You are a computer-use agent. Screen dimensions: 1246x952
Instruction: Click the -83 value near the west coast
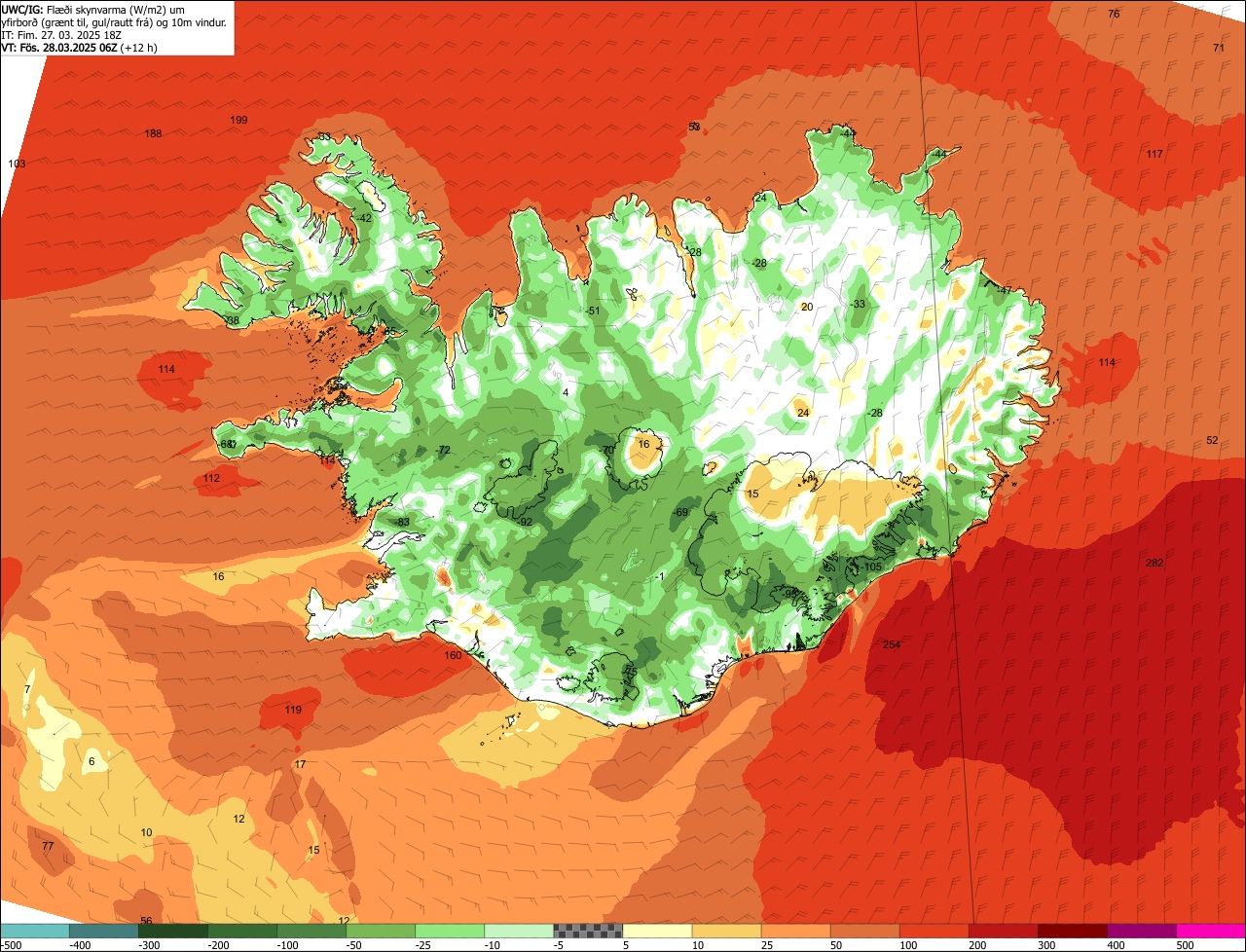point(402,522)
